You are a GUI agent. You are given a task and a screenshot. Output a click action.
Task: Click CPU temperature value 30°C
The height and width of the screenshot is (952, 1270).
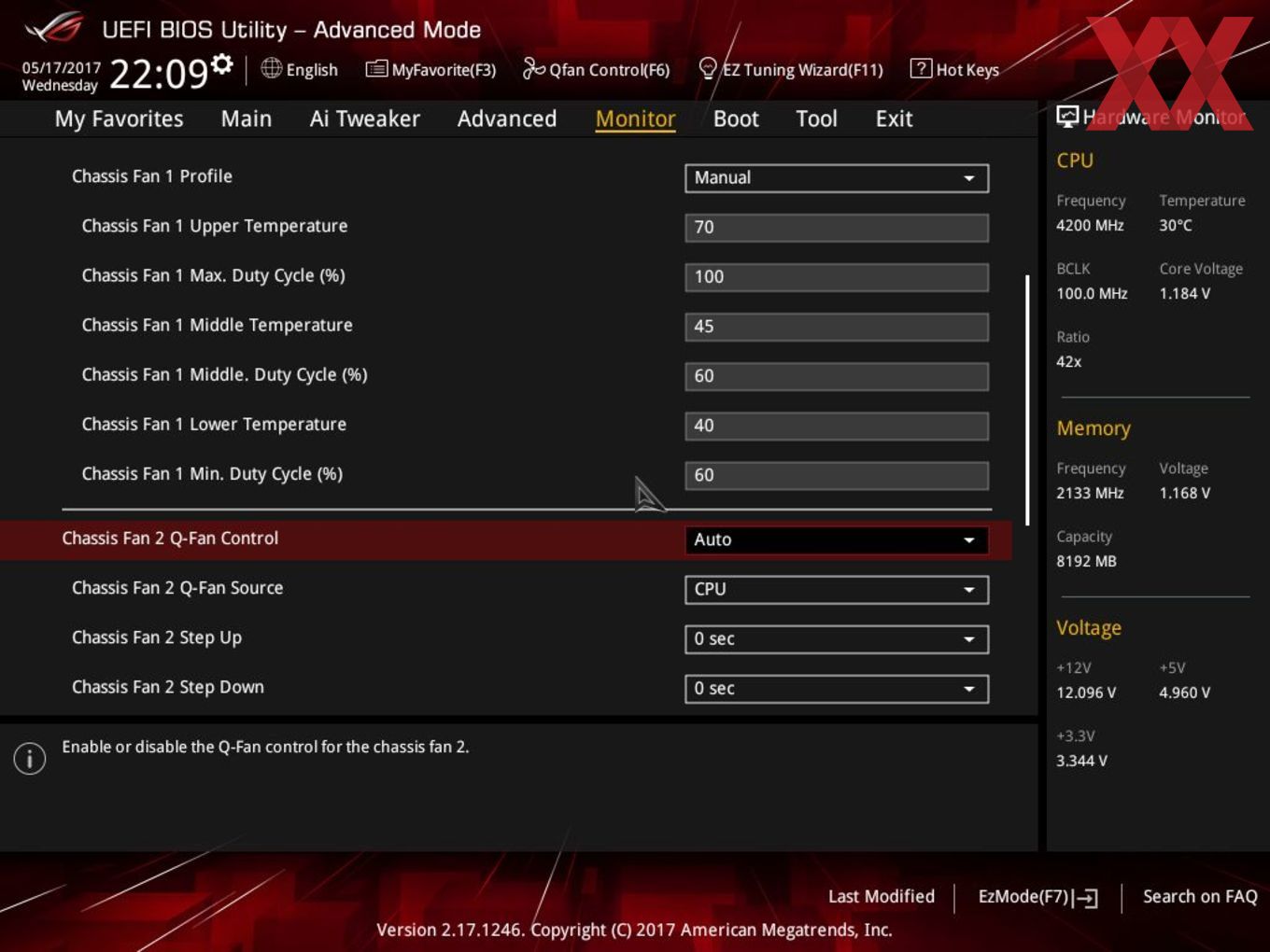[1176, 225]
